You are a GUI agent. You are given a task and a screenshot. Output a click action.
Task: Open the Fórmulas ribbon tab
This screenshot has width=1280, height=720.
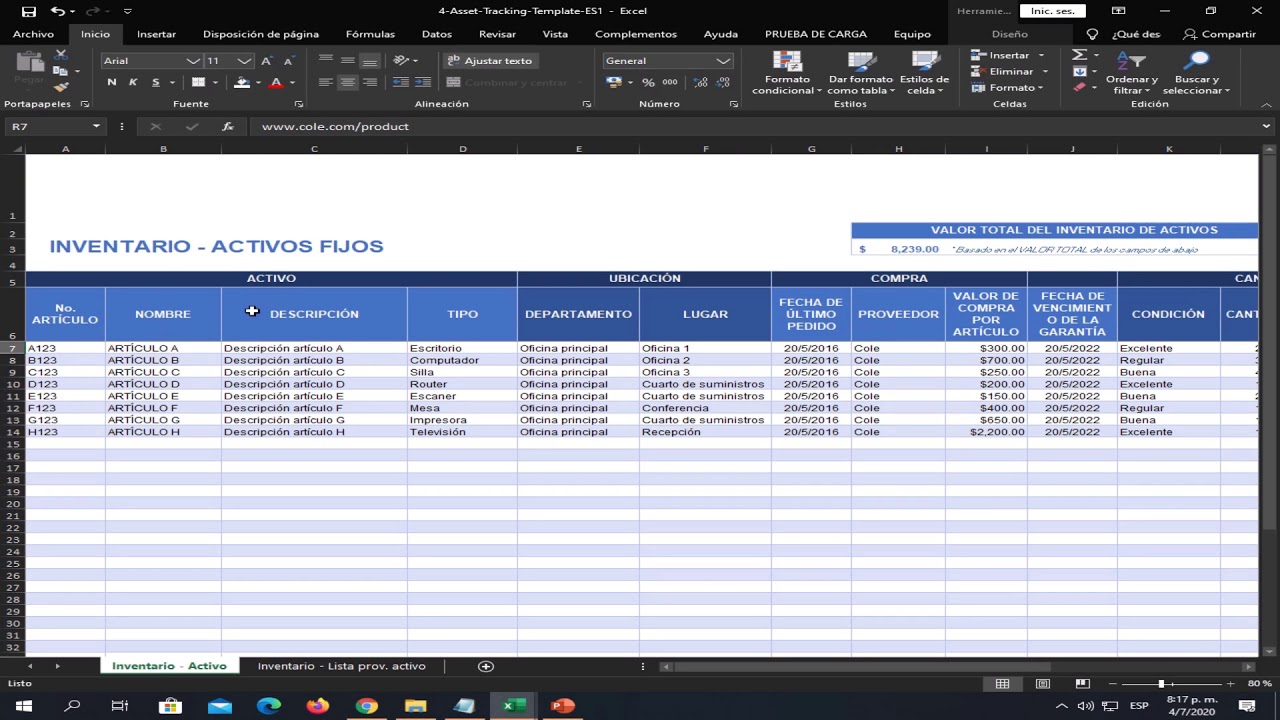tap(370, 34)
